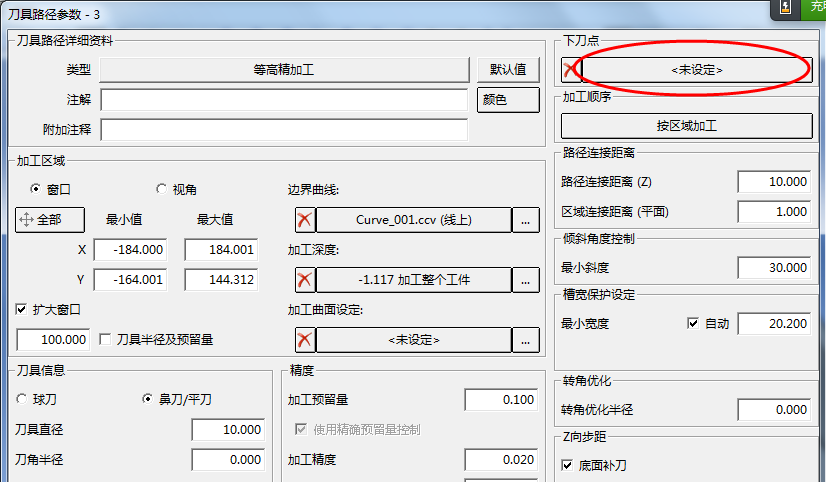Open '...' options for 加工深度
The image size is (826, 482).
(x=526, y=280)
